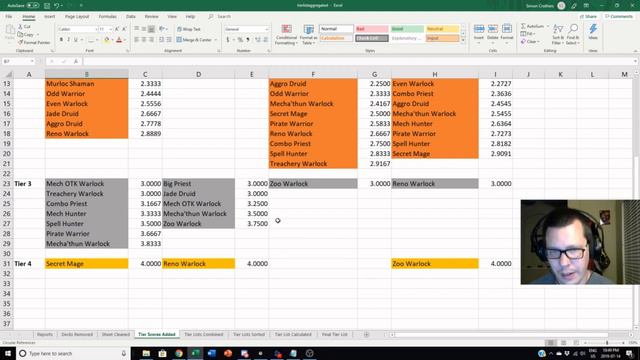This screenshot has height=360, width=640.
Task: Click the Cut command
Action: (24, 27)
